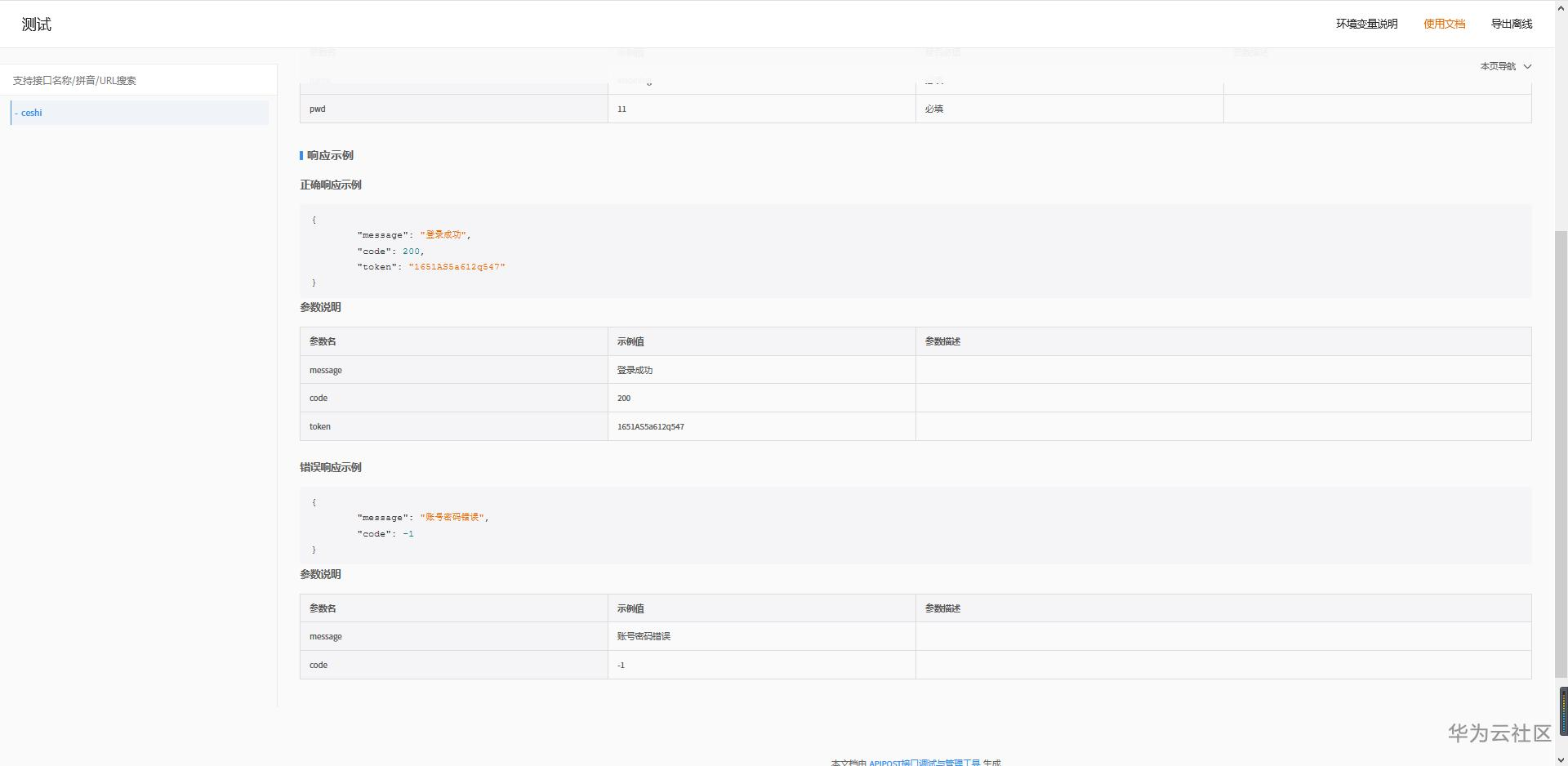Click the pwd parameter name cell
Viewport: 1568px width, 766px height.
454,109
